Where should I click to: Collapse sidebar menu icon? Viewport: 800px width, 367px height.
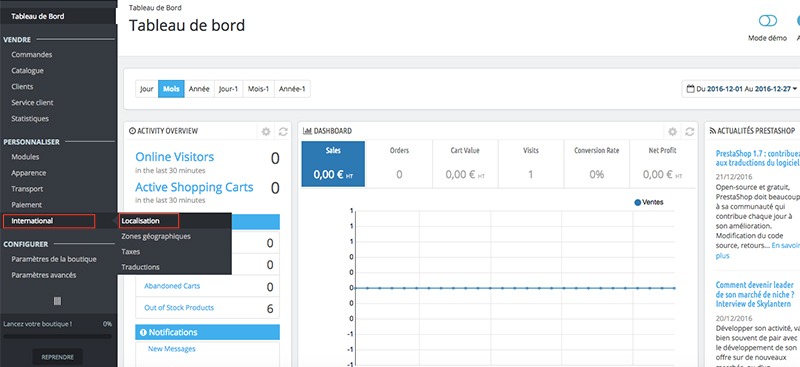(57, 301)
